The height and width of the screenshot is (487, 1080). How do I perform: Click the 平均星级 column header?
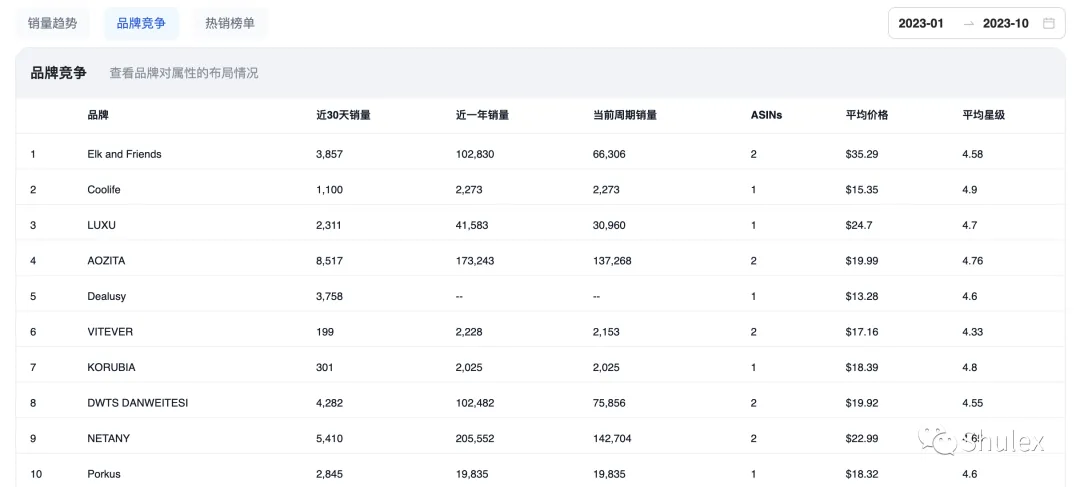click(x=984, y=115)
